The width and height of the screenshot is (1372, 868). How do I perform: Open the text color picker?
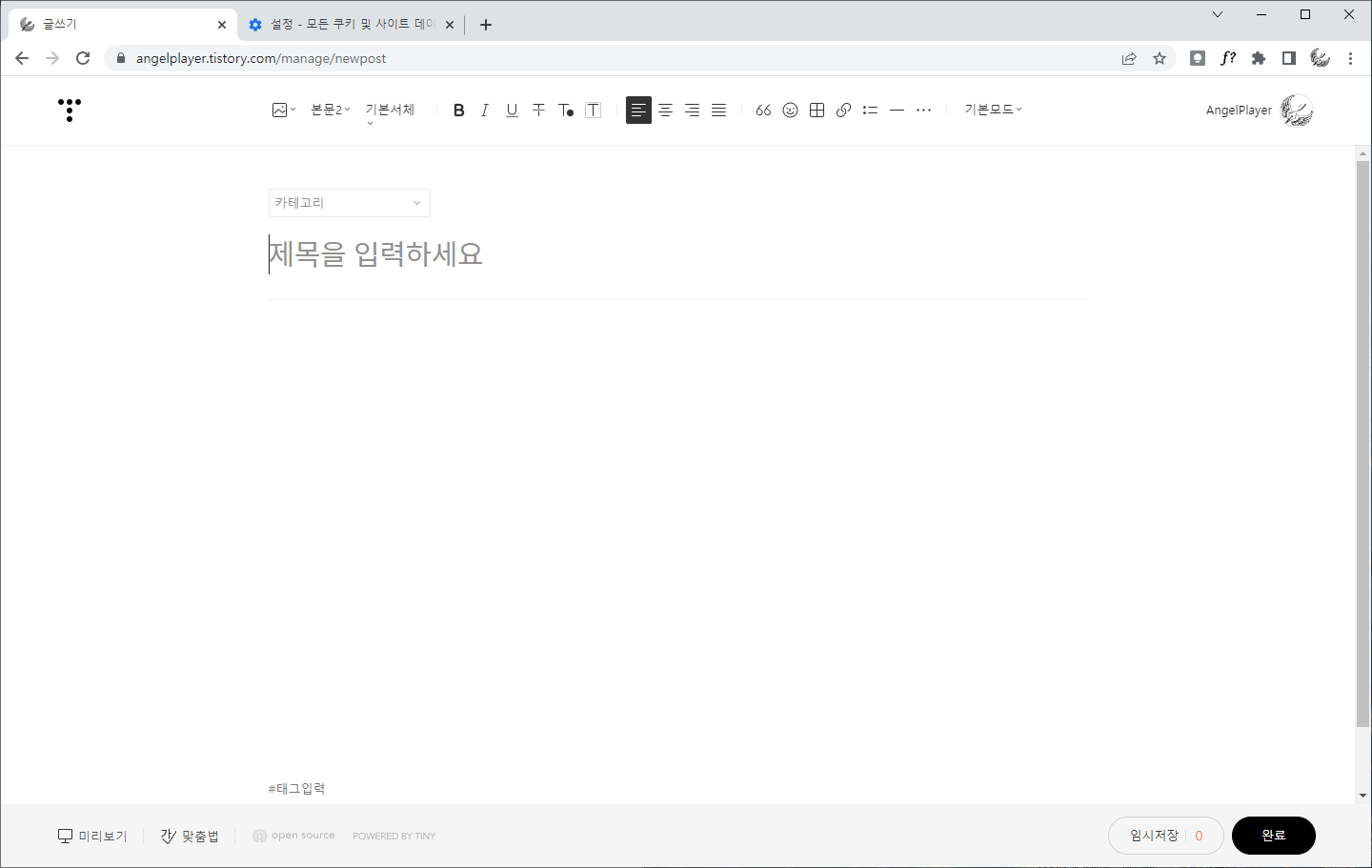point(566,110)
